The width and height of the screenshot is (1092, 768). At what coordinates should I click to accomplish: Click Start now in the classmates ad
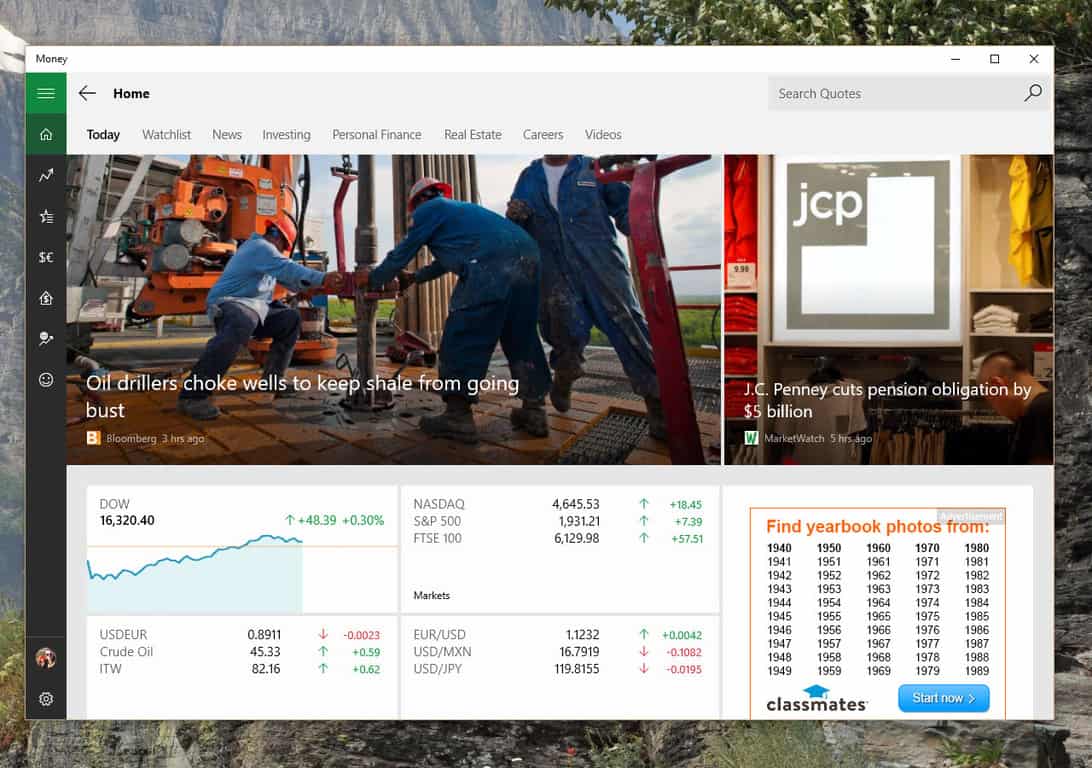pos(944,698)
